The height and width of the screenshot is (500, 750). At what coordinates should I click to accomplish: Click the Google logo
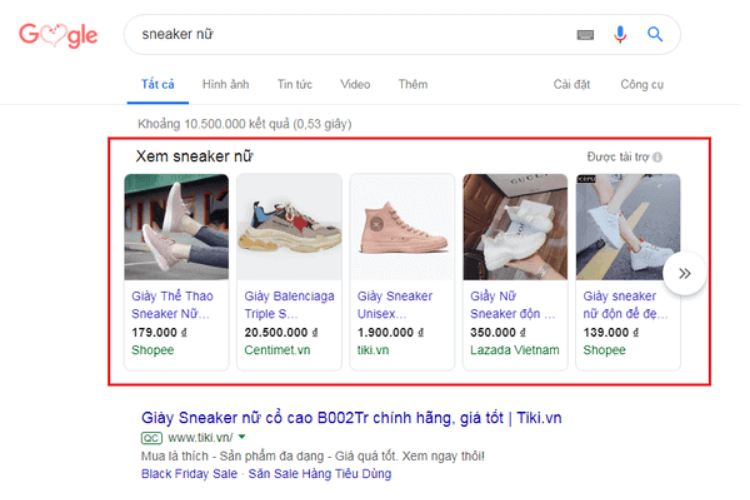click(58, 35)
